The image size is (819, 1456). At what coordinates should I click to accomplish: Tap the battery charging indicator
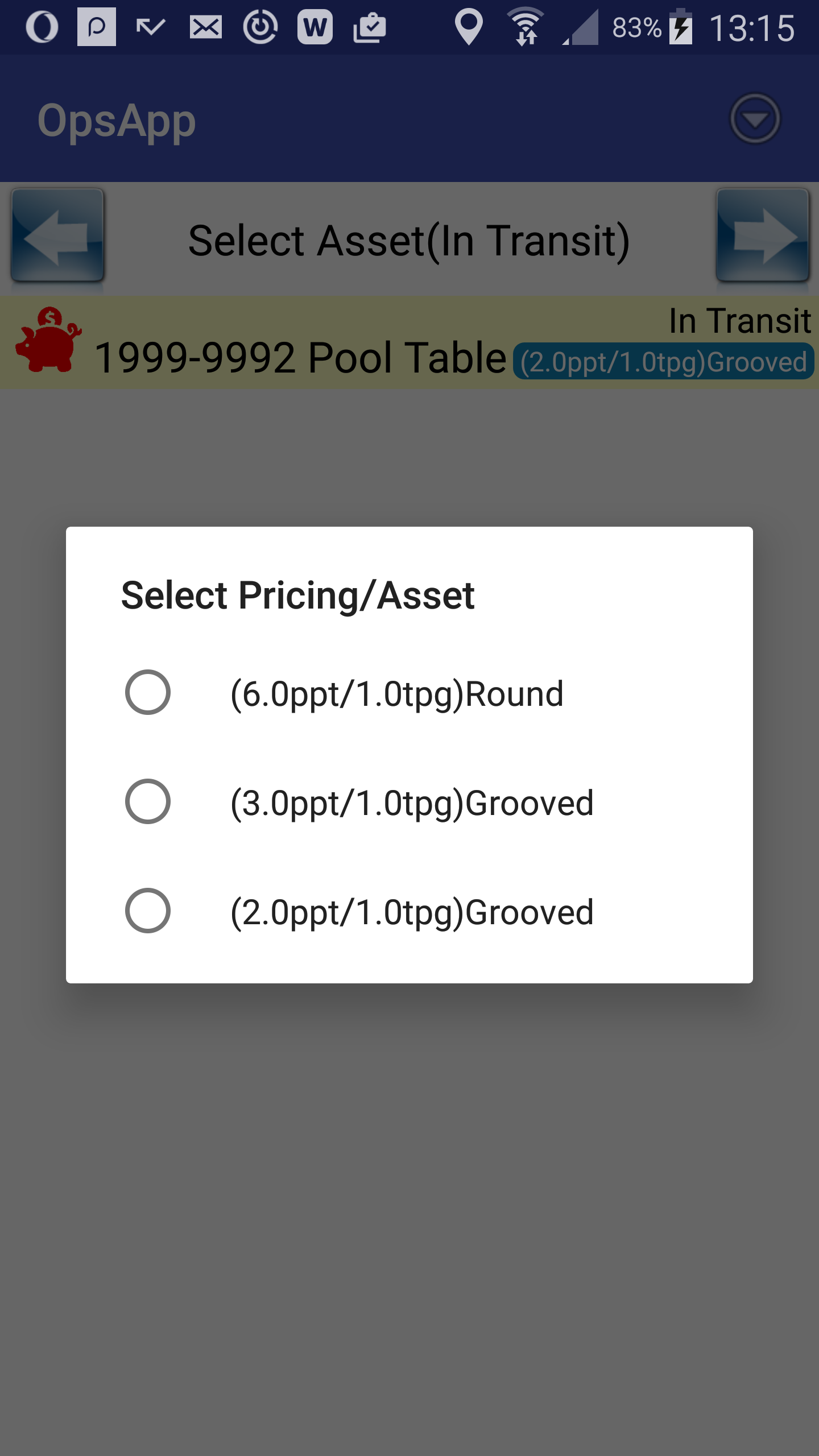point(681,27)
